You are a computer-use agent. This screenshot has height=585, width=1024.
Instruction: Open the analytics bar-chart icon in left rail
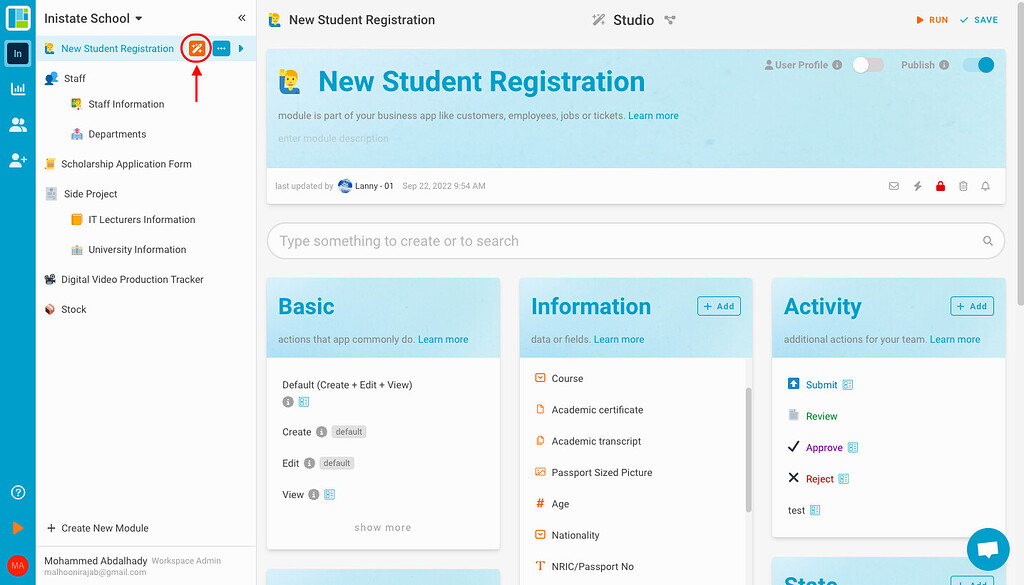point(16,89)
